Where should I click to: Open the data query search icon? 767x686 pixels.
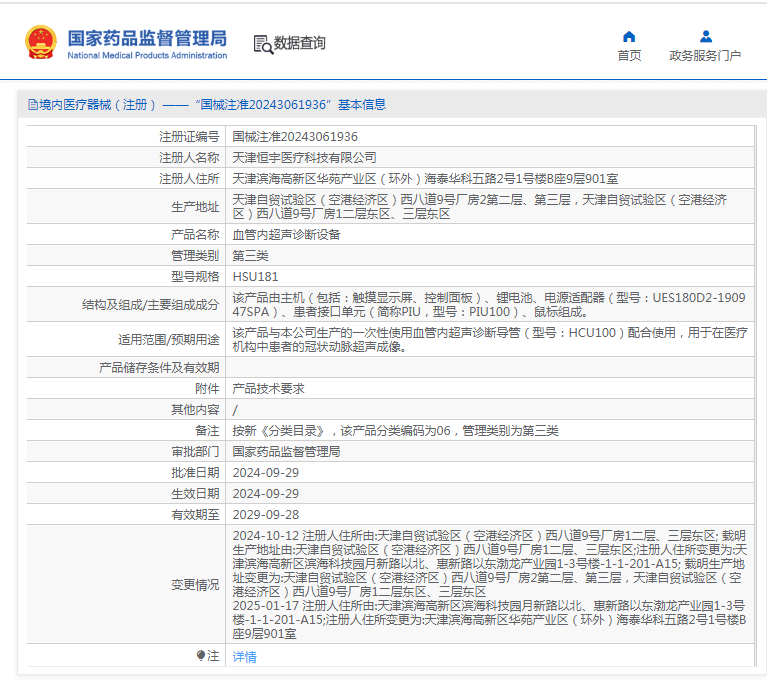(263, 44)
